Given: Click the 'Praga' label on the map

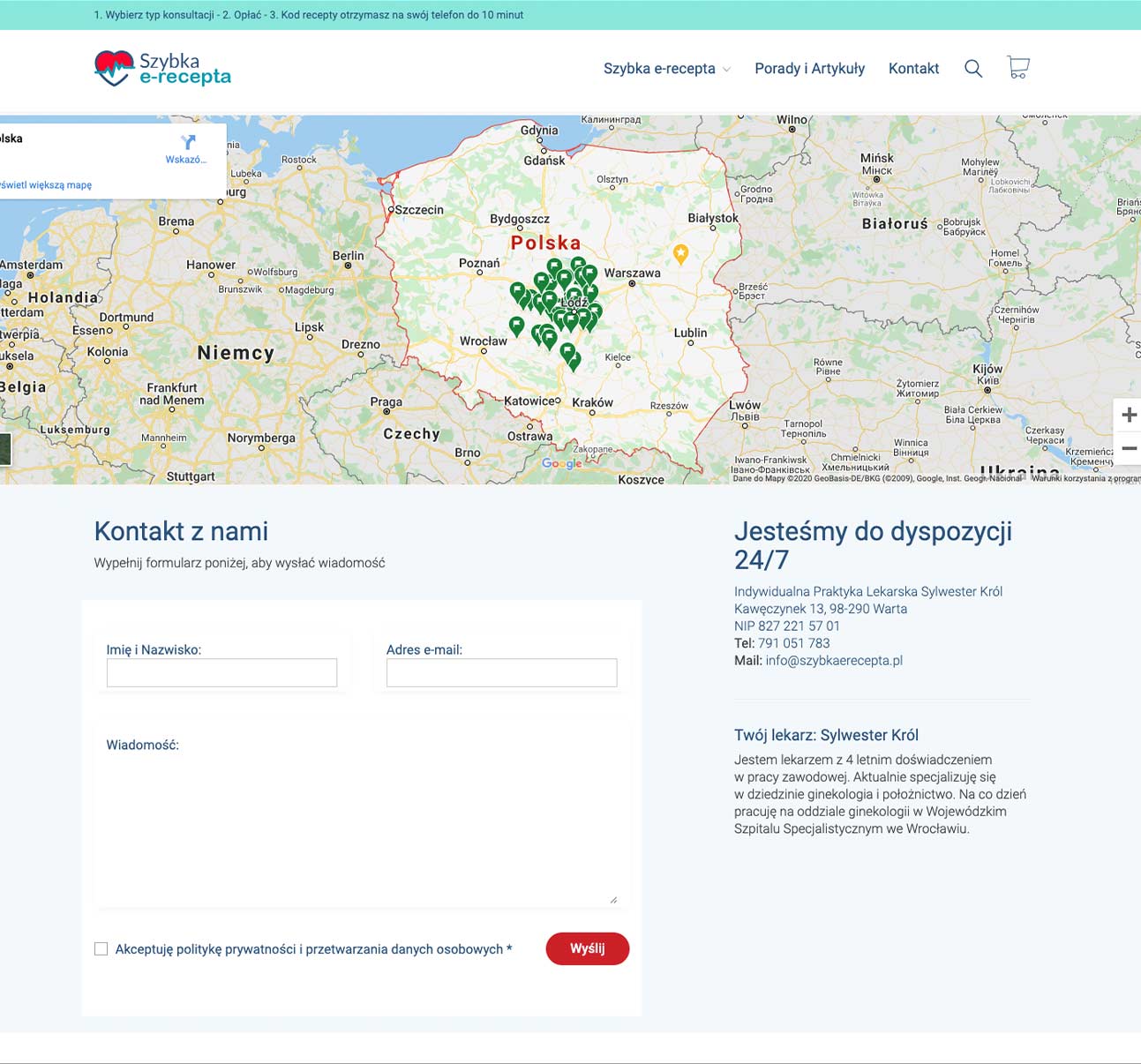Looking at the screenshot, I should (387, 401).
